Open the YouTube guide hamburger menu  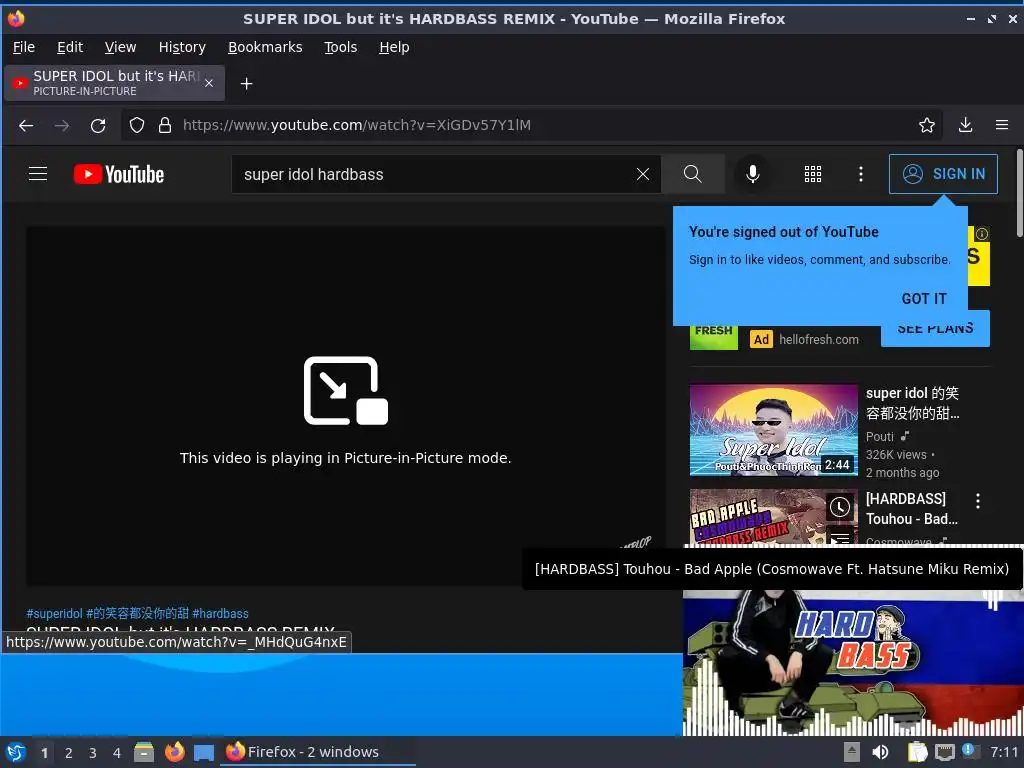coord(38,174)
